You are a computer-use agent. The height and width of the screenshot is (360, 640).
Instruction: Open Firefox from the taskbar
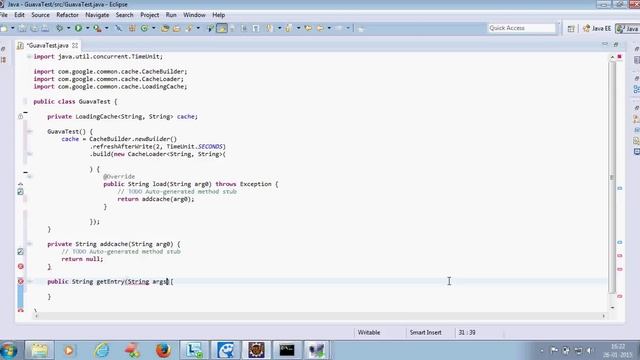point(163,350)
